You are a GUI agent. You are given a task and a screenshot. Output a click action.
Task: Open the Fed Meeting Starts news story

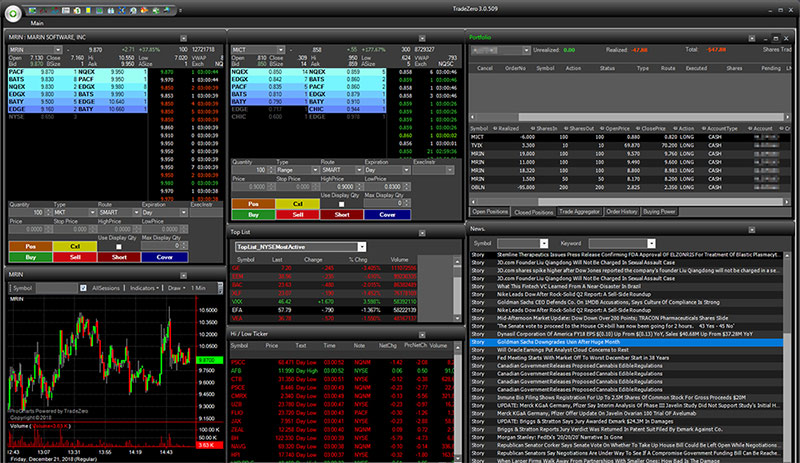pos(627,358)
